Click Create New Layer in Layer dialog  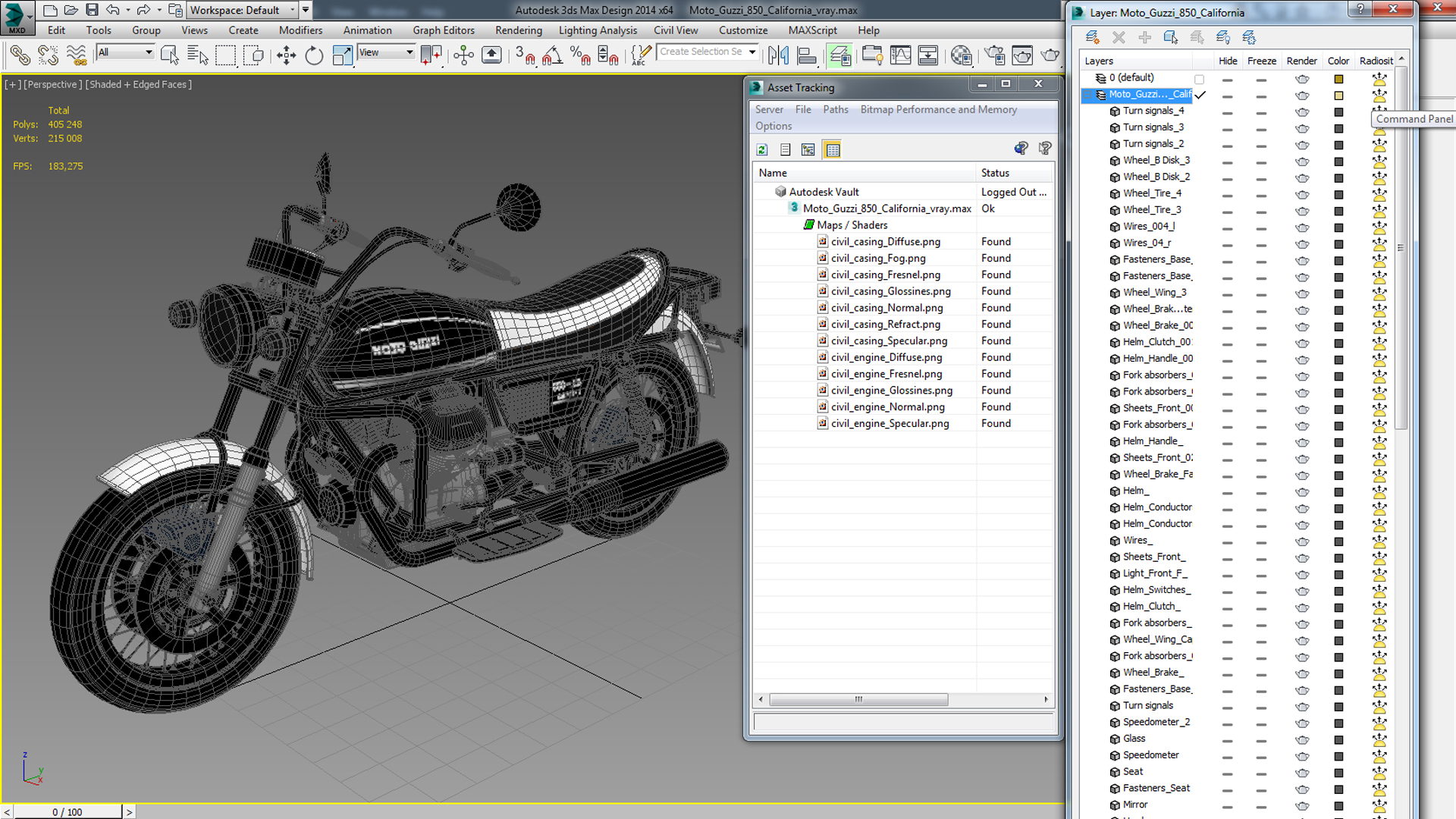pyautogui.click(x=1092, y=37)
